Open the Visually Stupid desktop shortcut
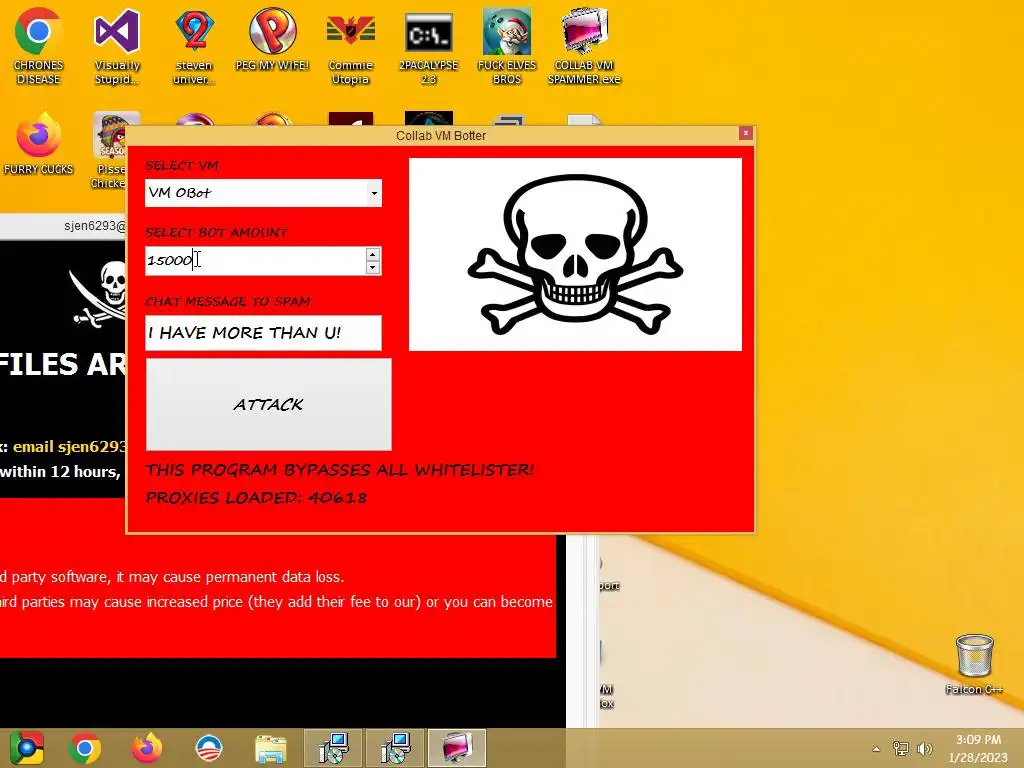Image resolution: width=1024 pixels, height=768 pixels. pos(117,46)
